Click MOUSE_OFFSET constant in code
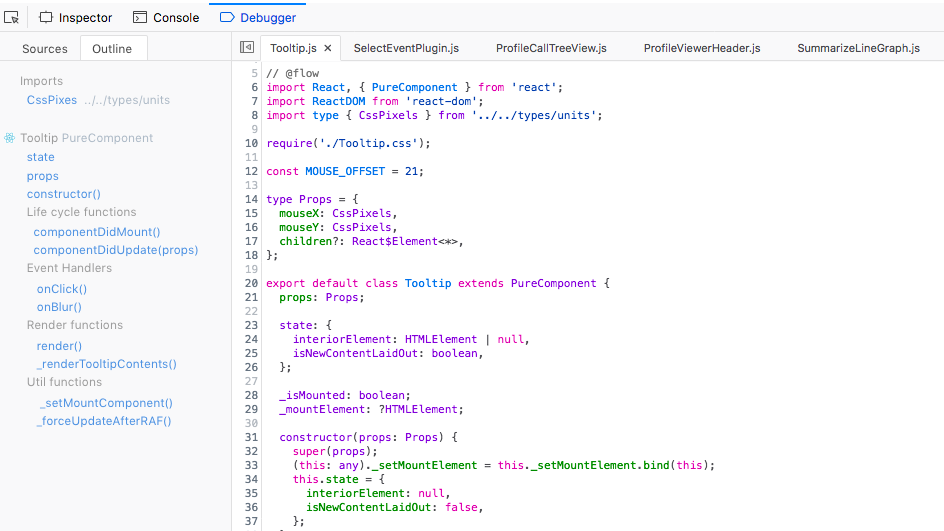 (345, 171)
